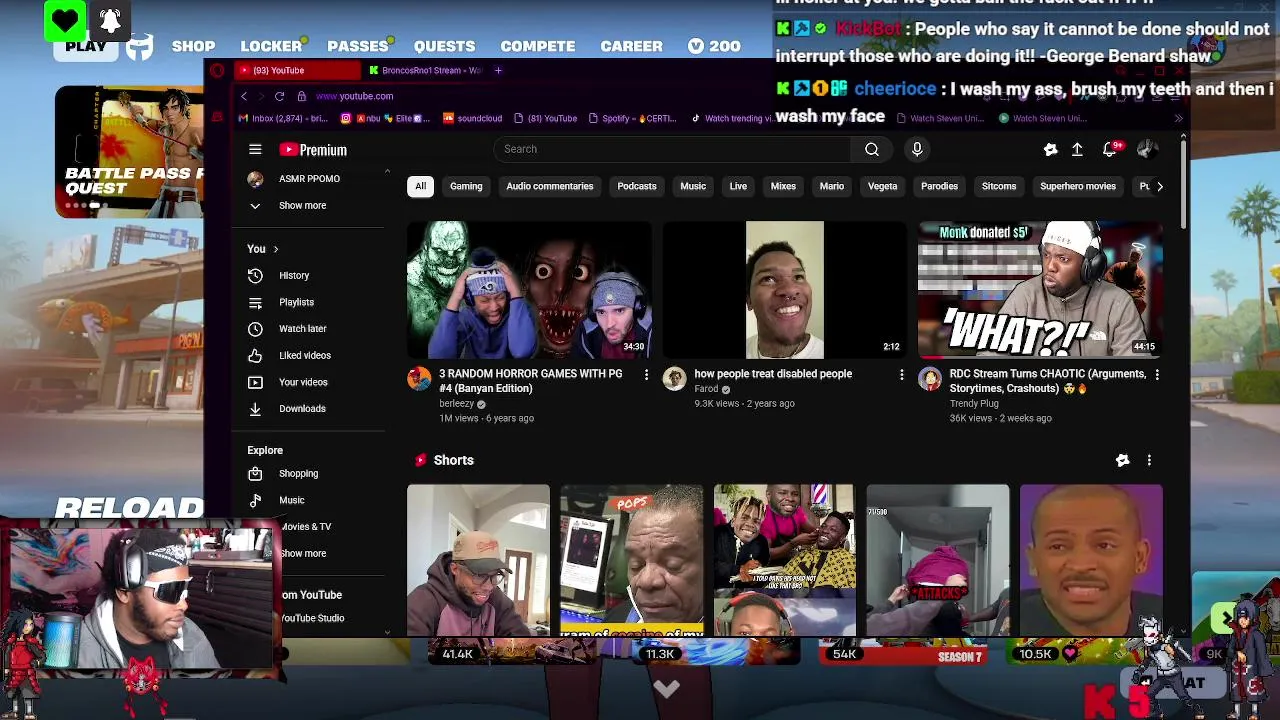Expand Show more under subscriptions
1280x720 pixels.
(x=302, y=205)
